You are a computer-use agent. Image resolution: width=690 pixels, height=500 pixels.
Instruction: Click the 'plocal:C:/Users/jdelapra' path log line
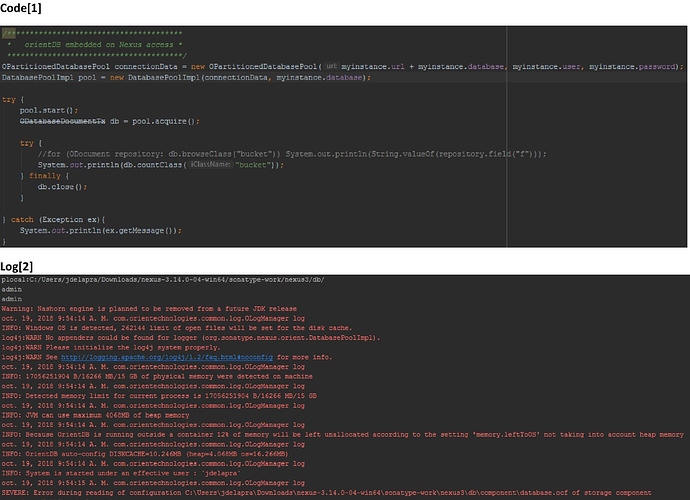(x=163, y=279)
